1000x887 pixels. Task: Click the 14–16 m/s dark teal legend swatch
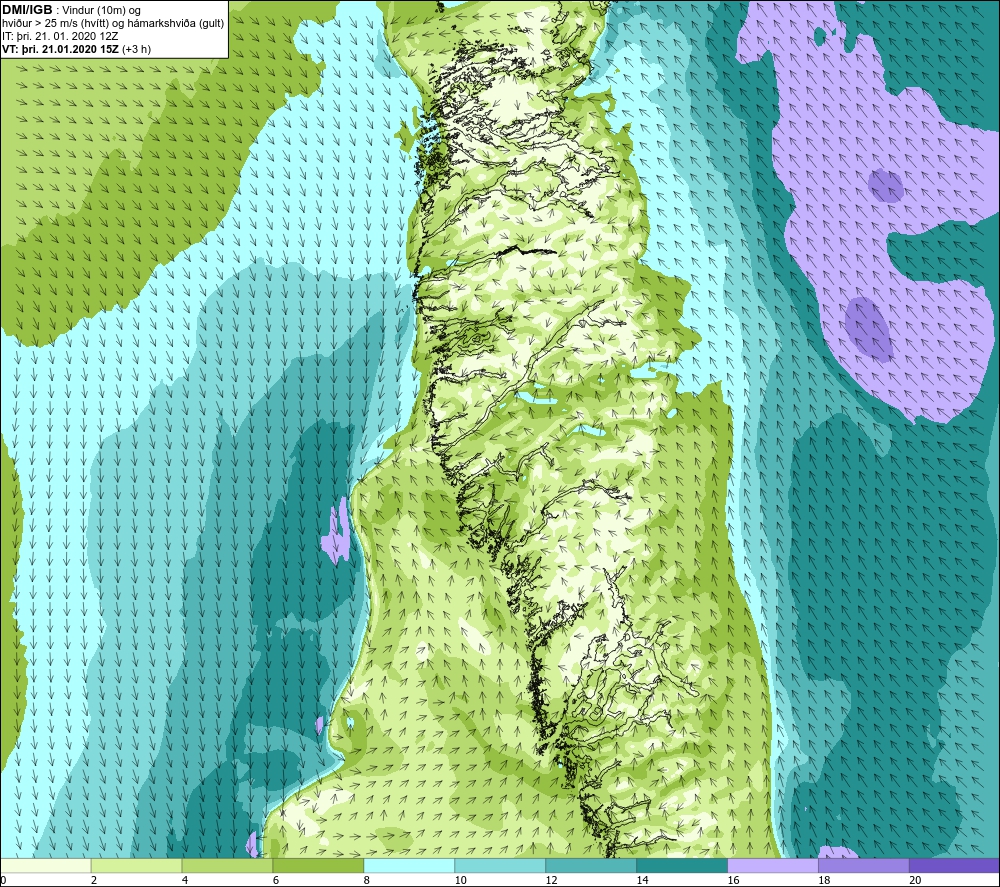pyautogui.click(x=682, y=865)
